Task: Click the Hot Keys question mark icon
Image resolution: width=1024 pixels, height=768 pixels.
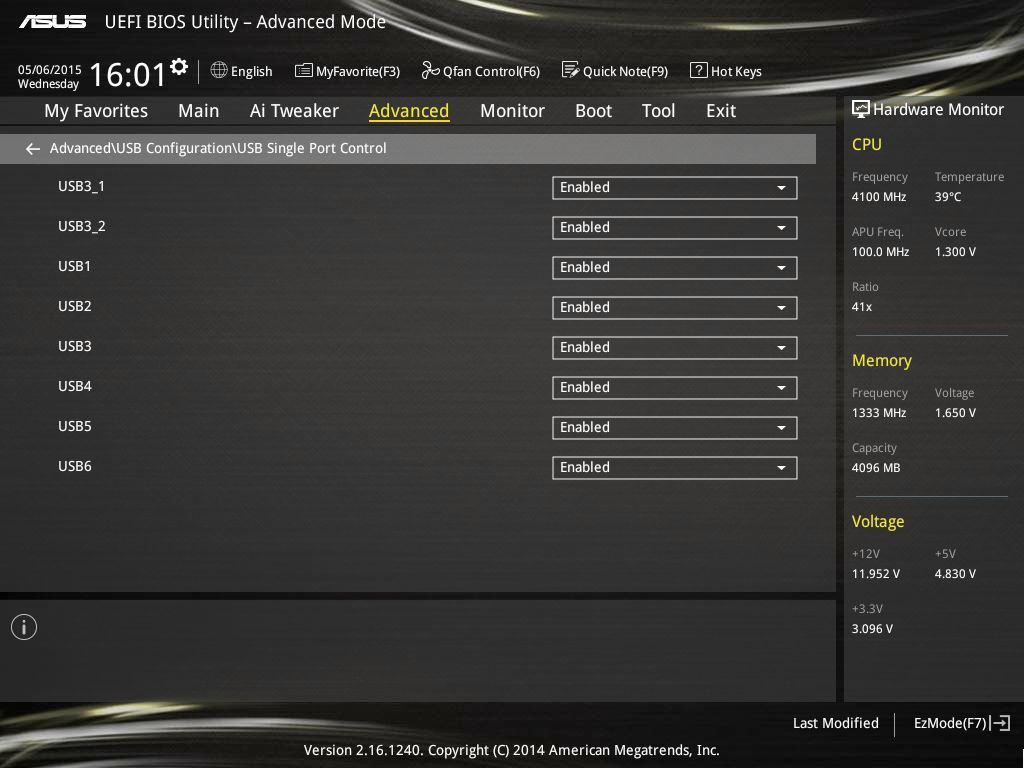Action: coord(699,71)
